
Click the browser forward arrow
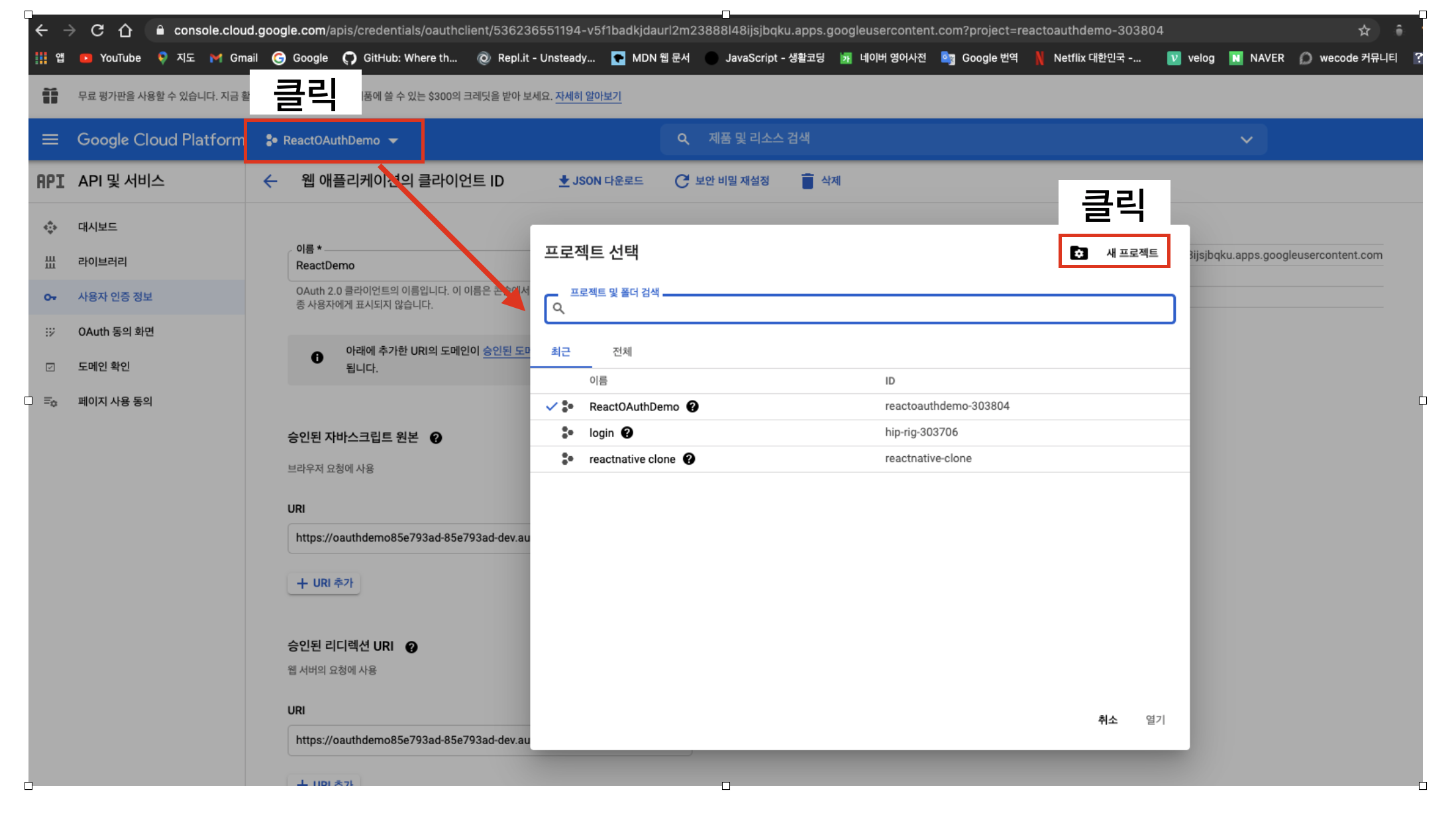69,30
